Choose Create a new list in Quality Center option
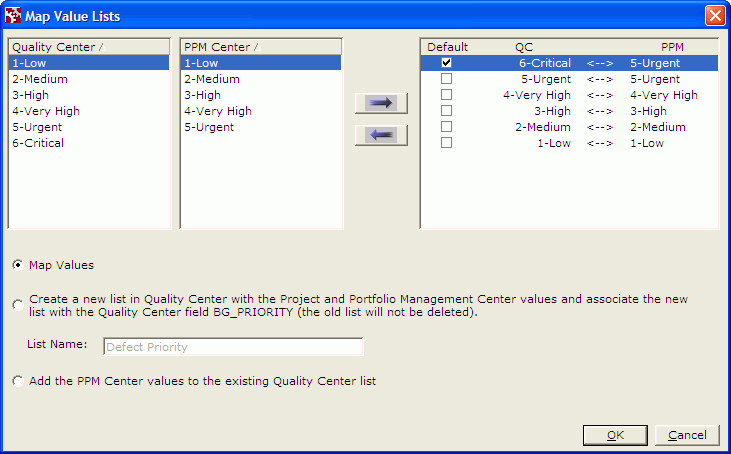Screen dimensions: 731x454 pos(18,305)
